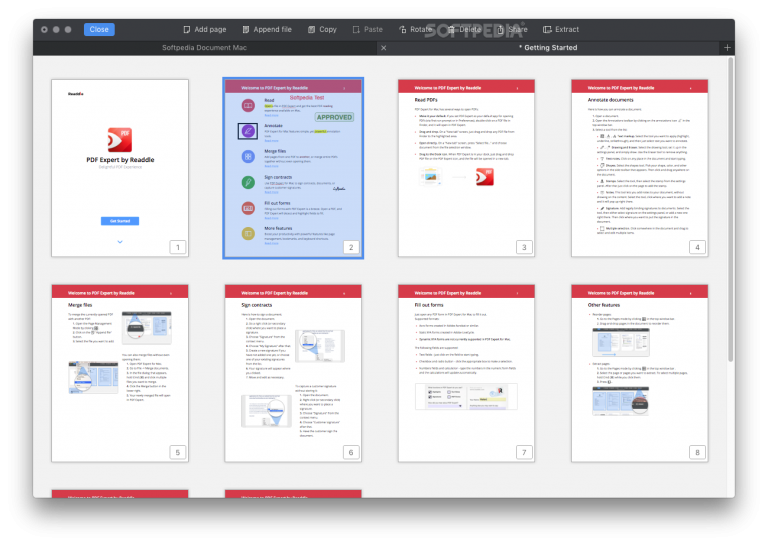Click down chevron on page 1 thumbnail
The width and height of the screenshot is (768, 545).
pyautogui.click(x=120, y=242)
